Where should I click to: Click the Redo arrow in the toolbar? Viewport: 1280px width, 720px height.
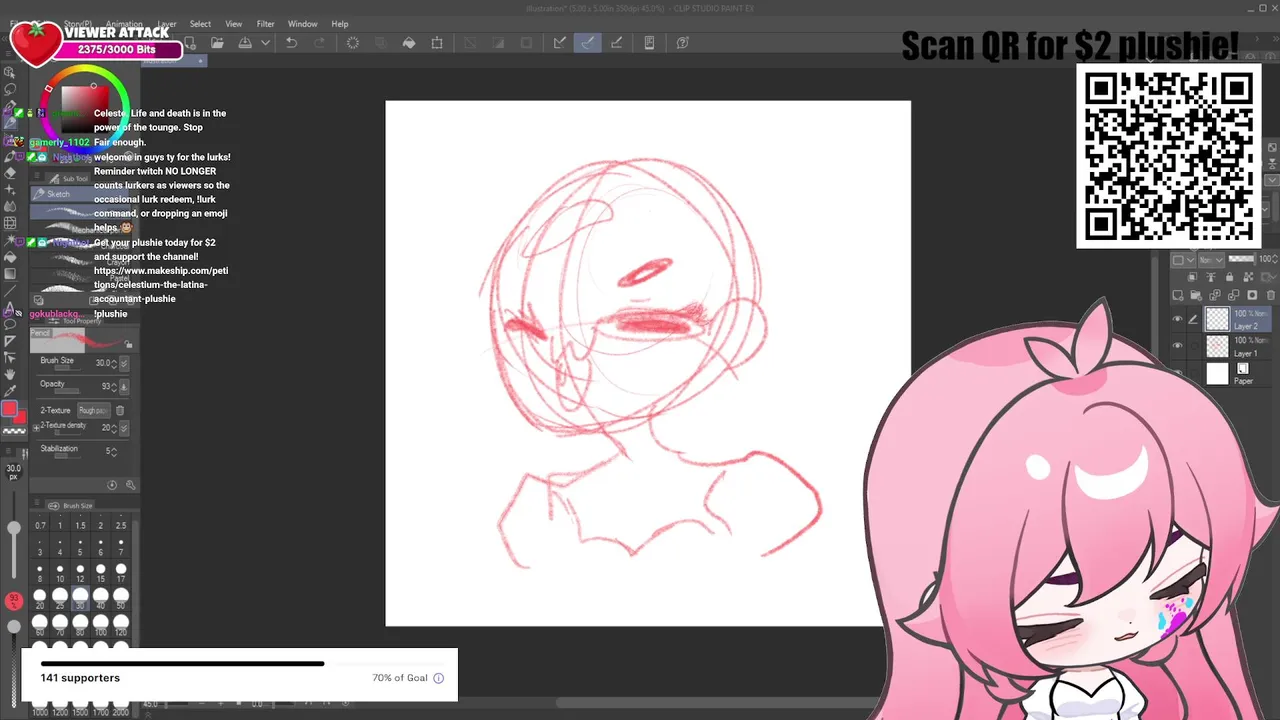click(x=319, y=43)
